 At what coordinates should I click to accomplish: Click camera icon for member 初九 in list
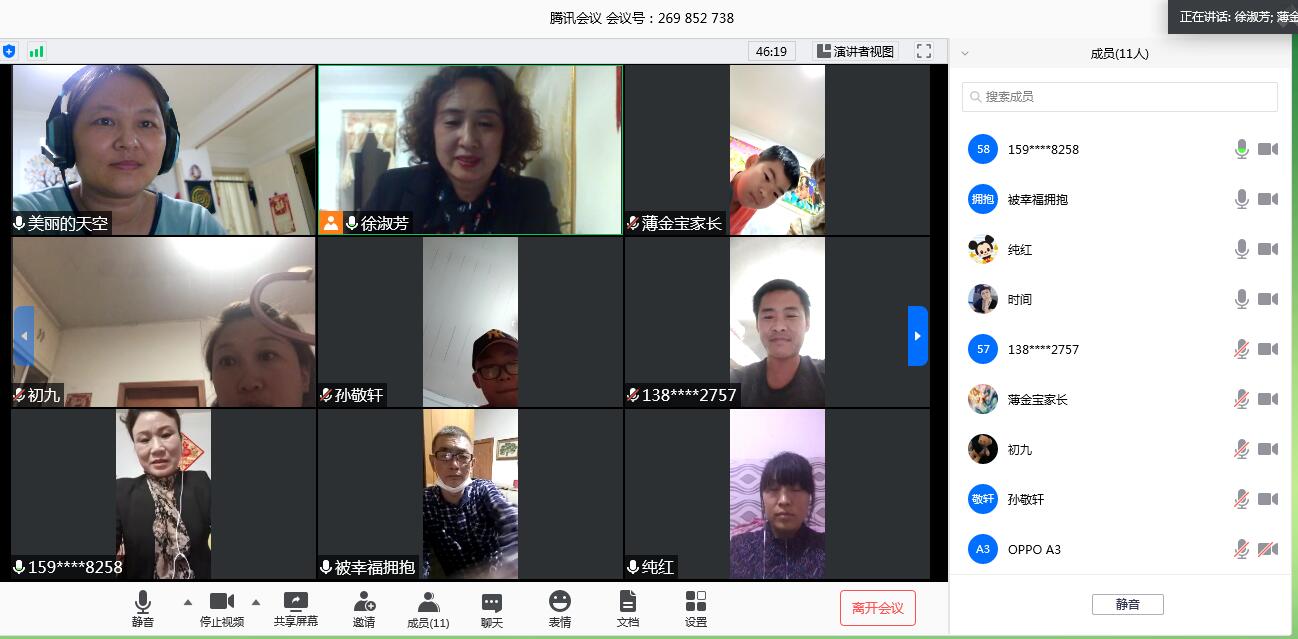pos(1268,449)
